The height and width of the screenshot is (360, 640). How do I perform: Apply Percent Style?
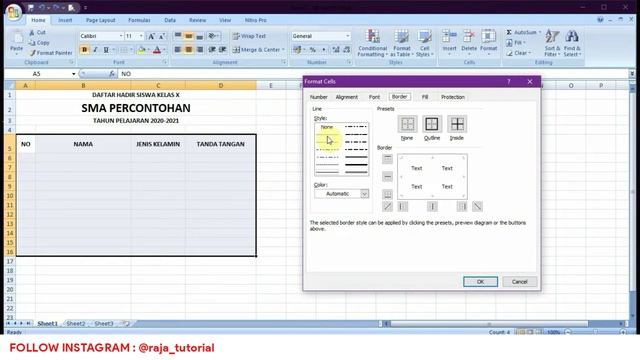pos(313,50)
